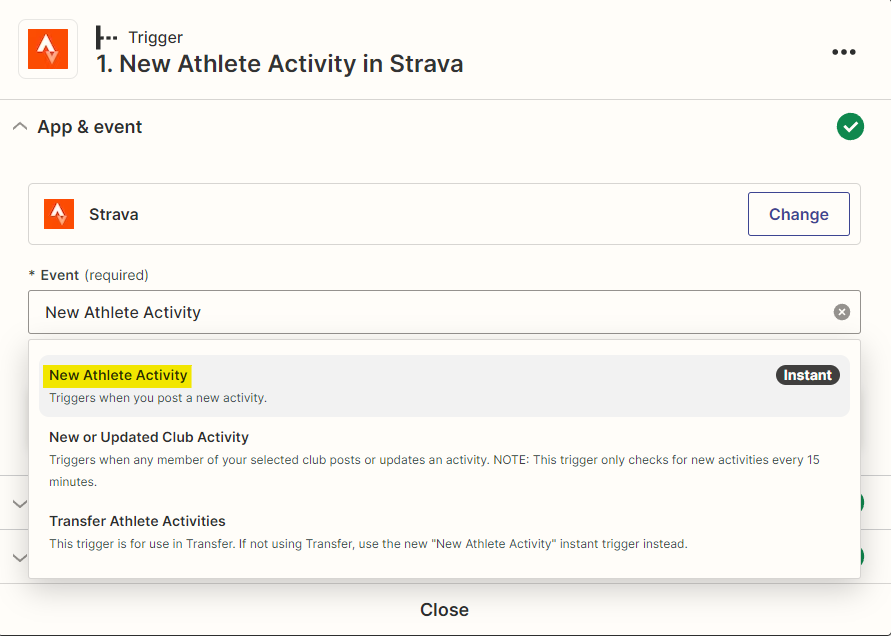Click the Close button at bottom
The height and width of the screenshot is (636, 891).
(444, 609)
